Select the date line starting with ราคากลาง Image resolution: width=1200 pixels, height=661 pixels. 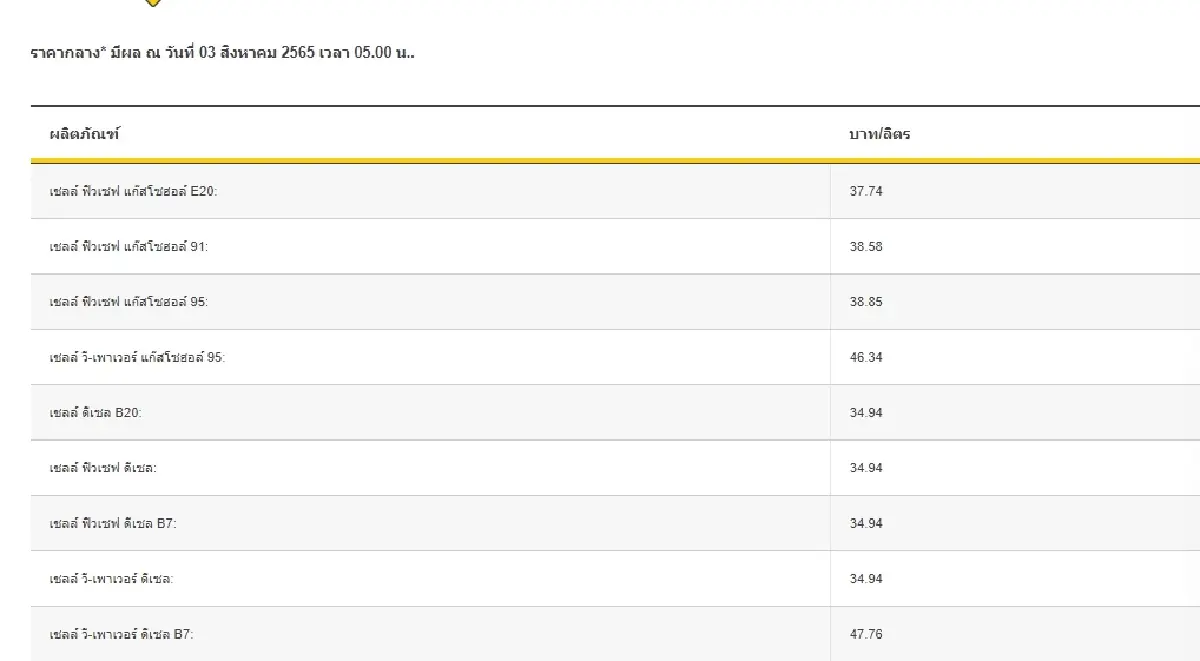click(223, 52)
